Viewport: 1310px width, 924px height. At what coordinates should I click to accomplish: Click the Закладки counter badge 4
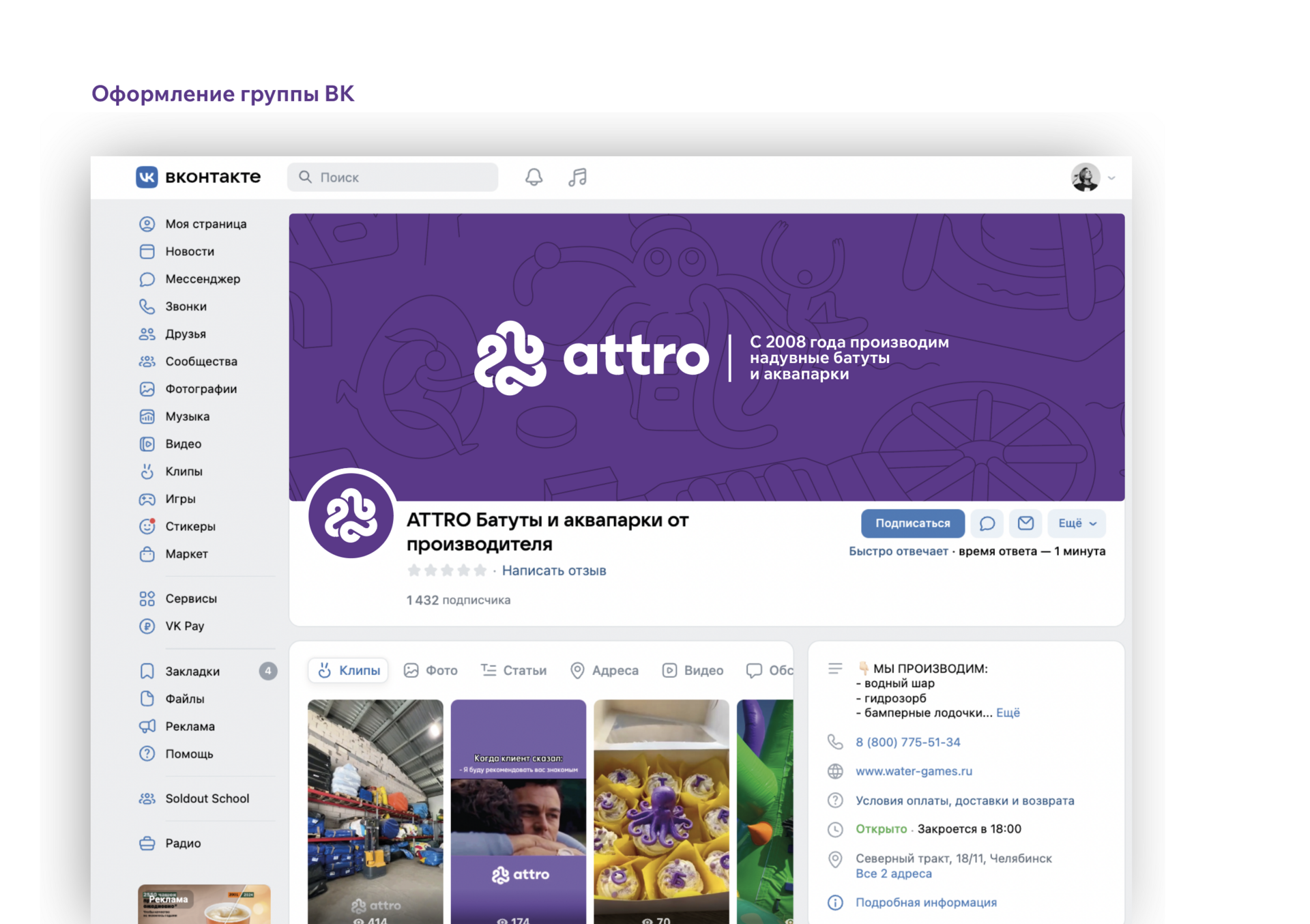268,671
